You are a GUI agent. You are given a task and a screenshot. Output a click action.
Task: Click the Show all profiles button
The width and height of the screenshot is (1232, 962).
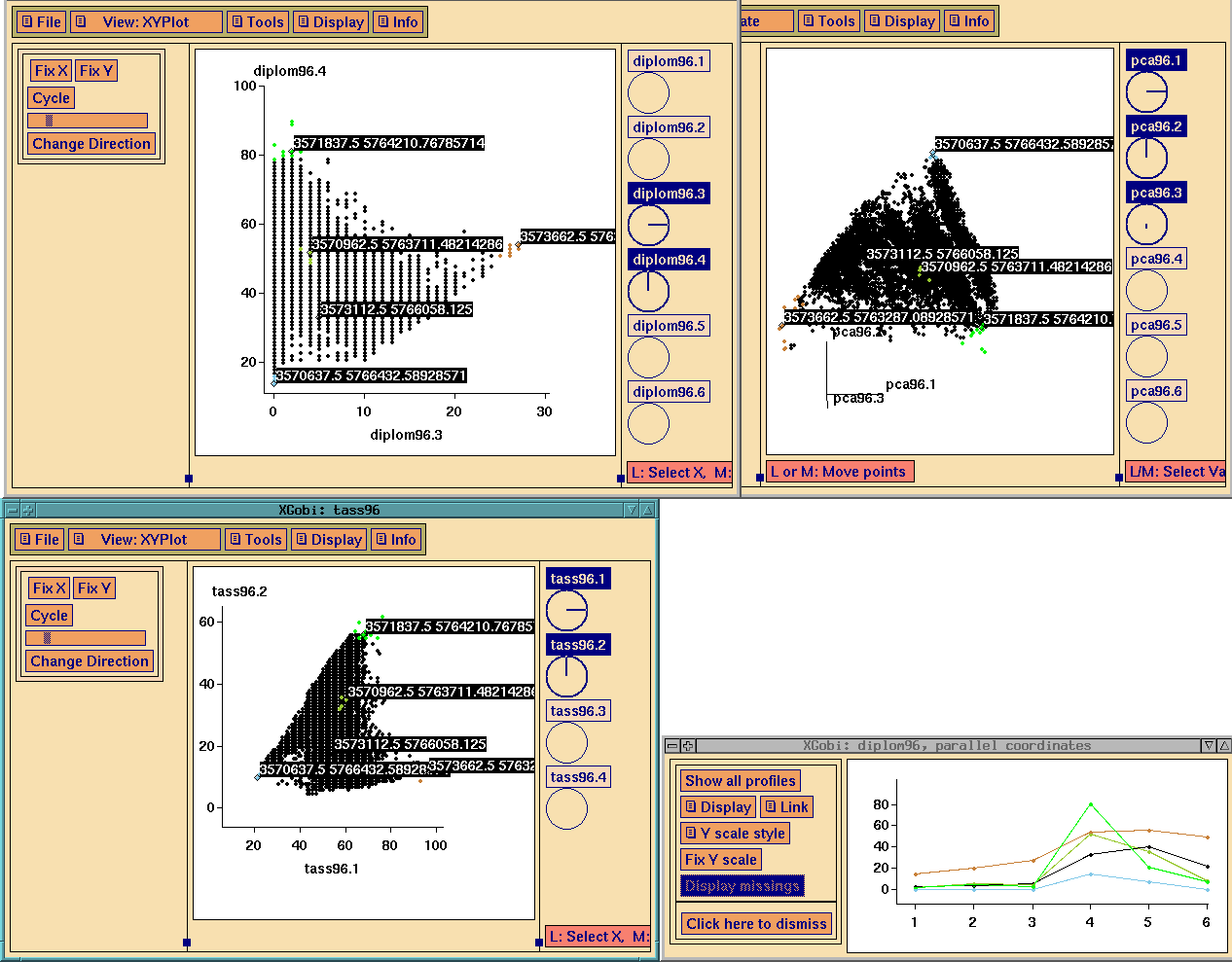click(x=740, y=780)
